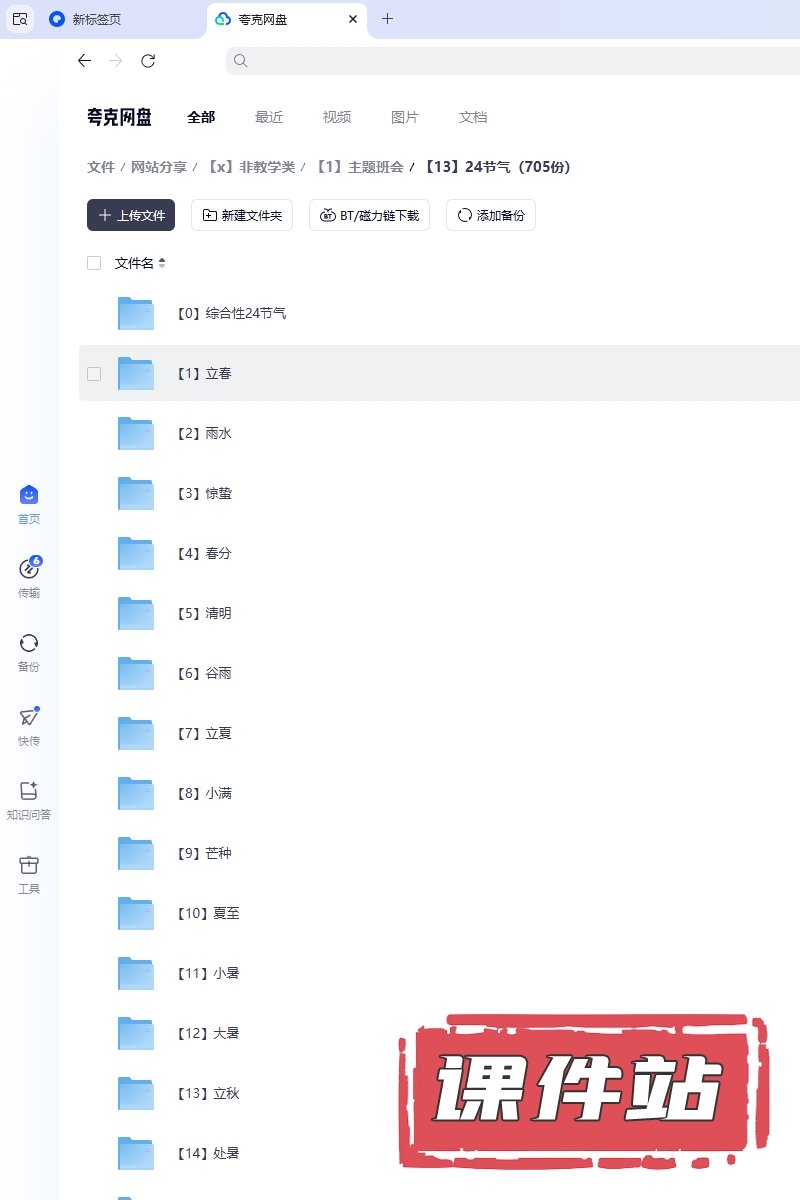Check the checkbox for 【1】立春 folder
This screenshot has height=1200, width=800.
[x=94, y=373]
